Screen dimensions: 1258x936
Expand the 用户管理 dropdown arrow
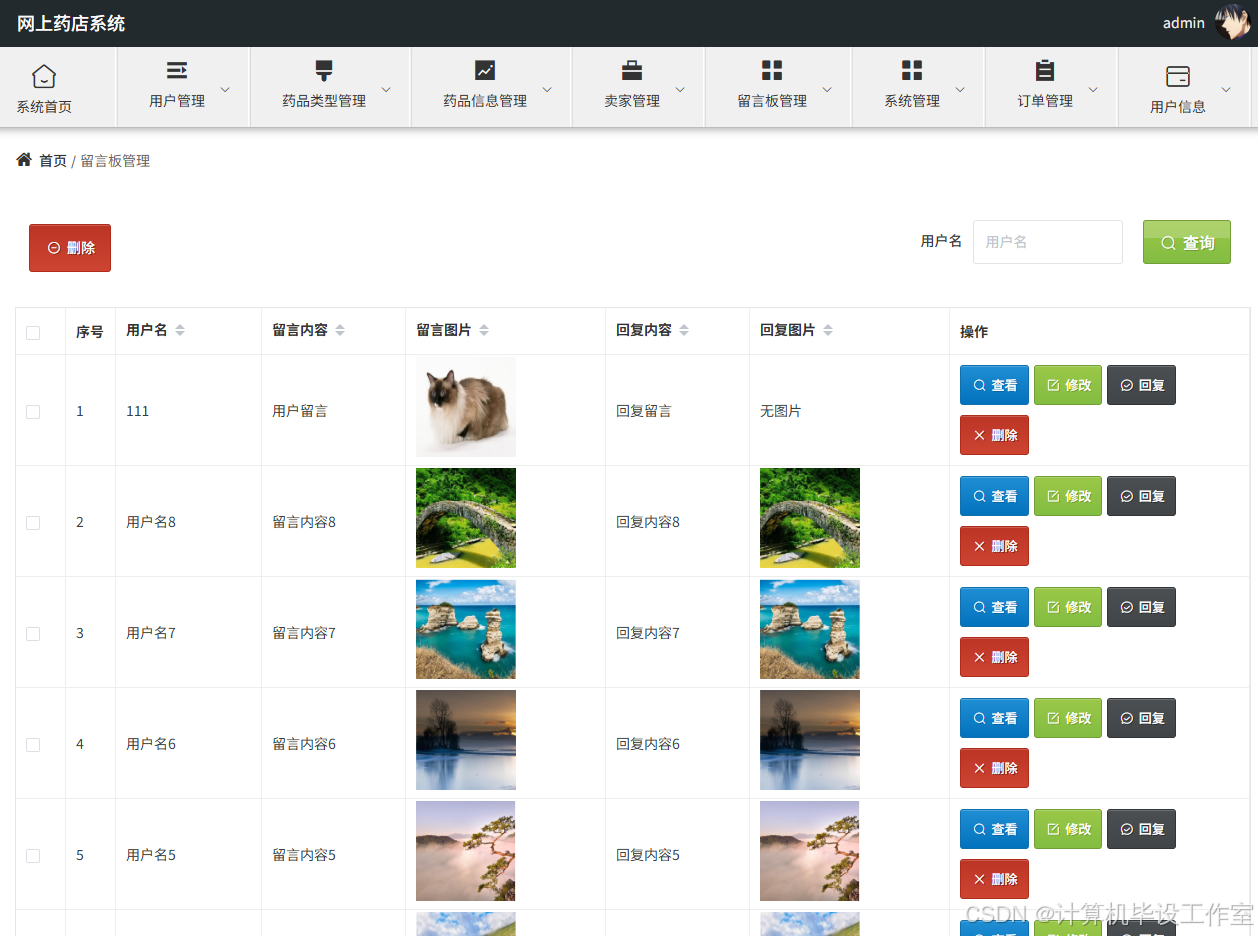(225, 90)
